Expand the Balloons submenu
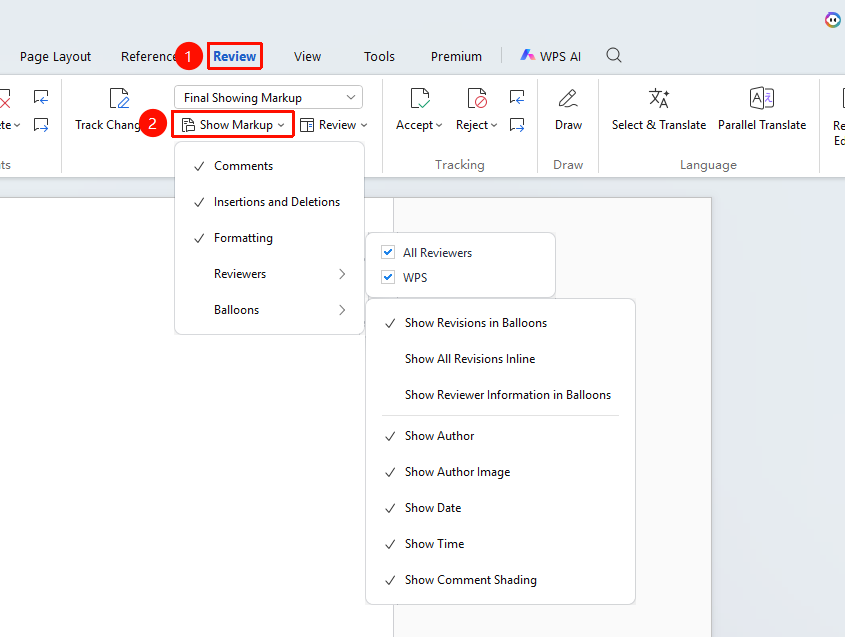Viewport: 845px width, 637px height. click(269, 310)
